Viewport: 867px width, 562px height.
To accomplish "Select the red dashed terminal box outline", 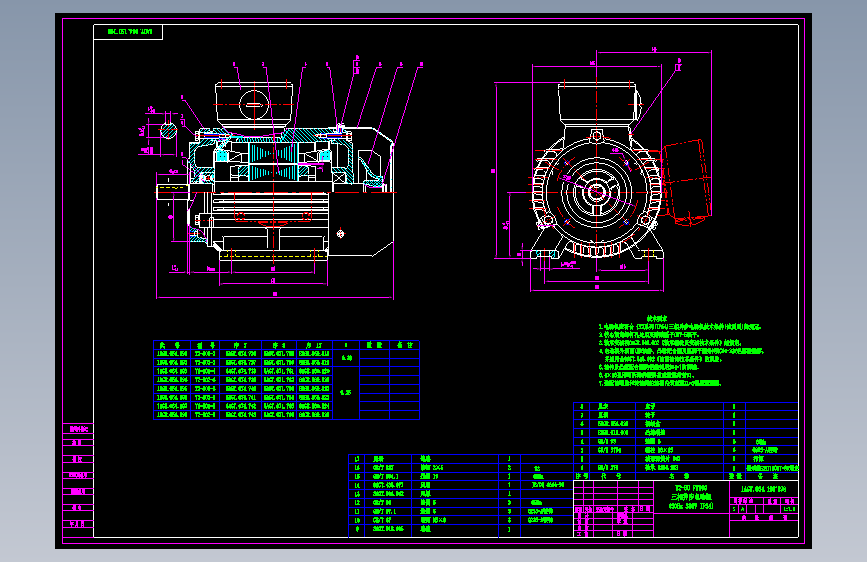I will click(686, 183).
